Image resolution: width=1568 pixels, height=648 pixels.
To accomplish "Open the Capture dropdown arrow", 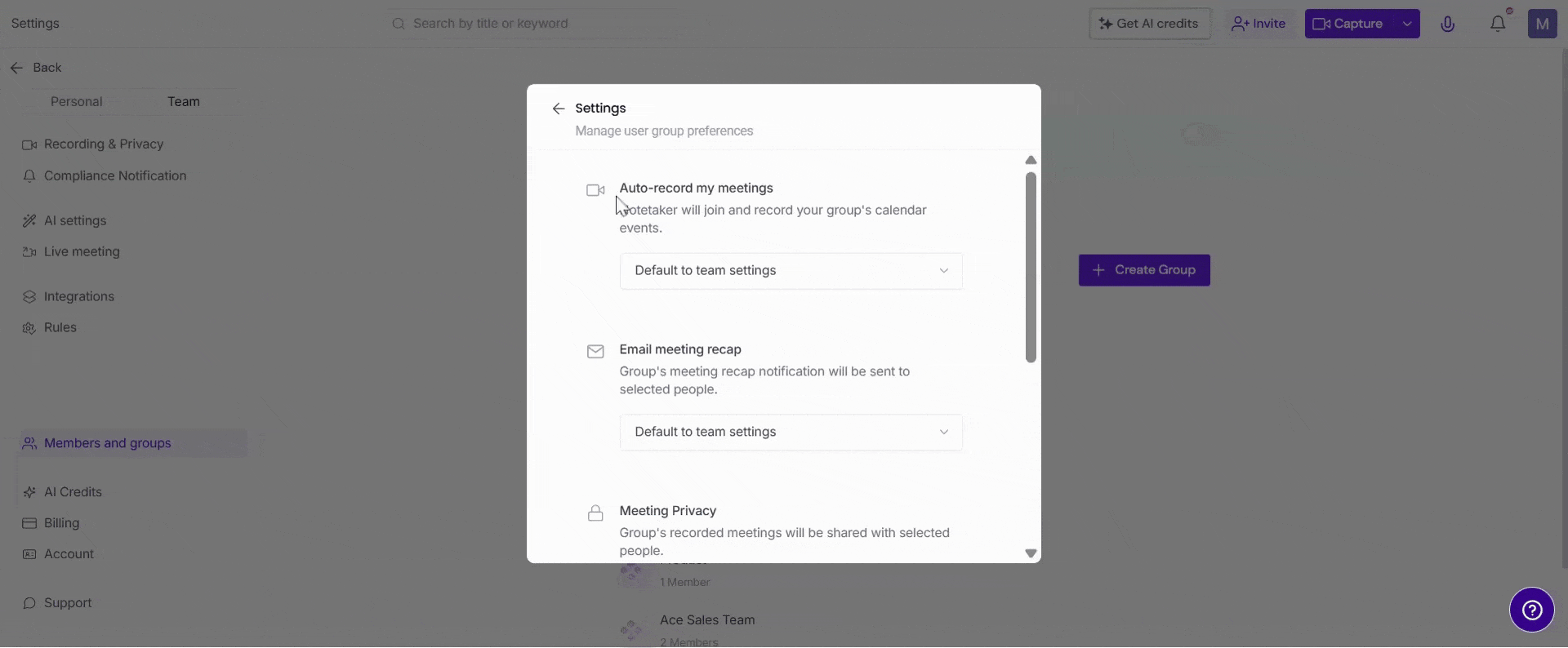I will (x=1407, y=24).
